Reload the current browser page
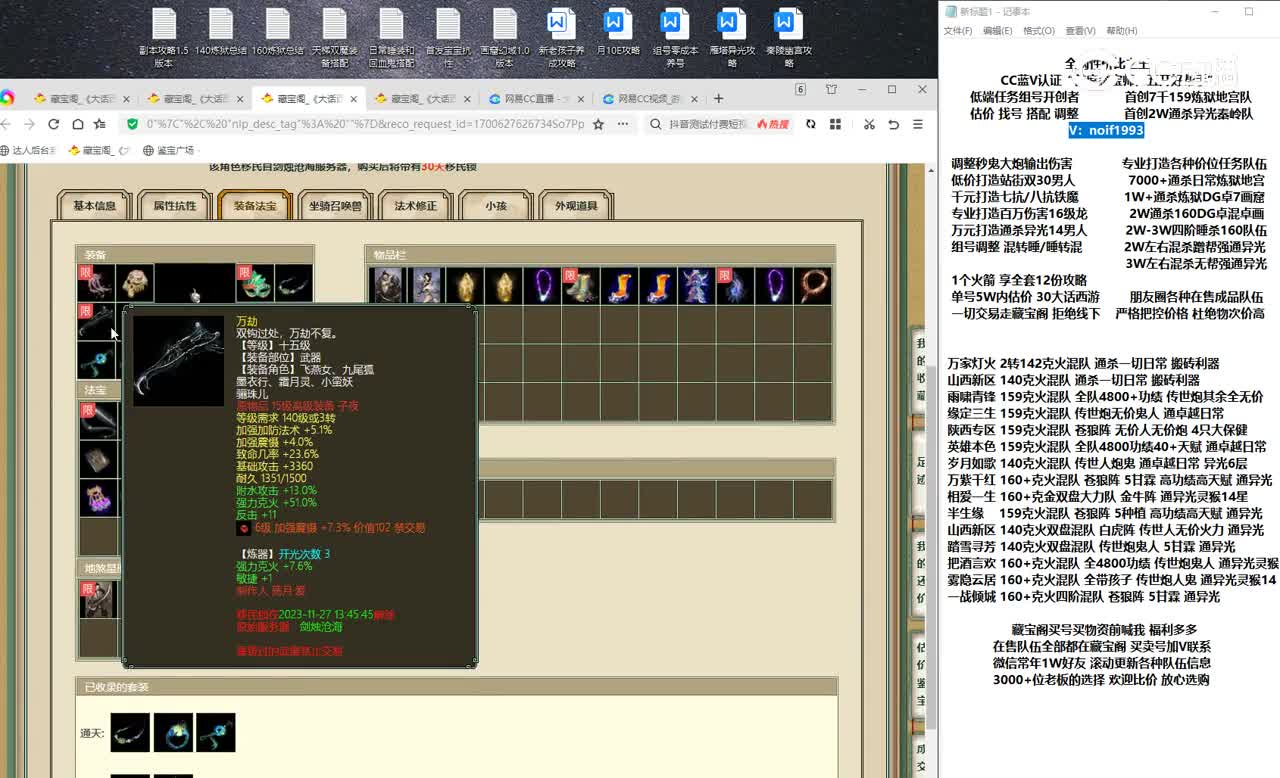1280x778 pixels. (53, 124)
